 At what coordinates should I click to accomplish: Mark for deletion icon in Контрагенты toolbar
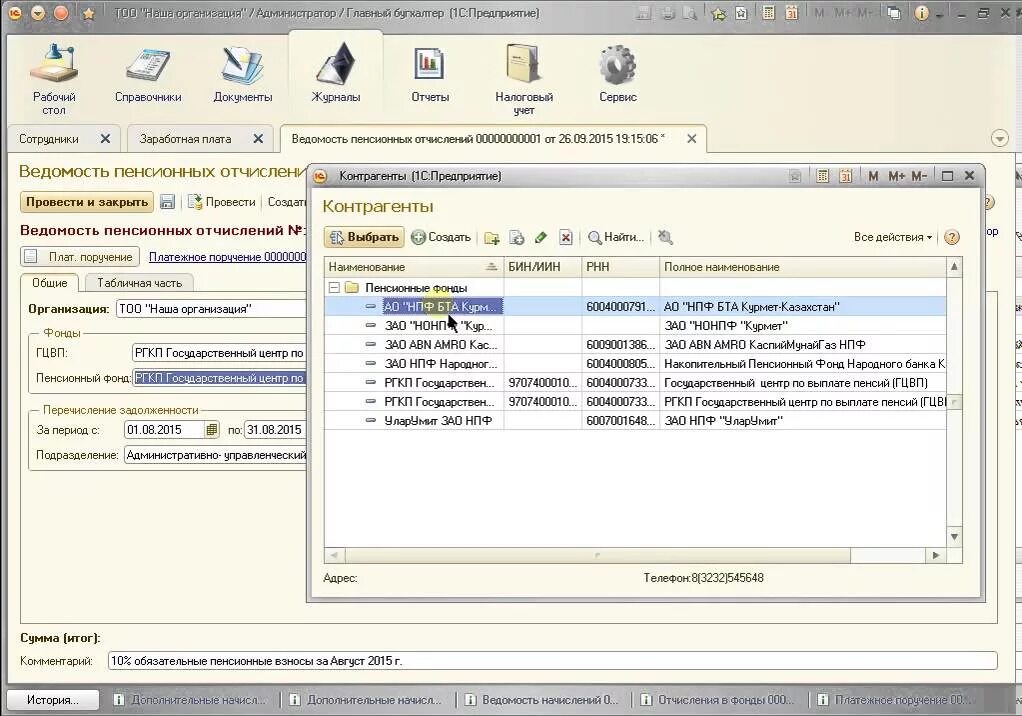566,237
